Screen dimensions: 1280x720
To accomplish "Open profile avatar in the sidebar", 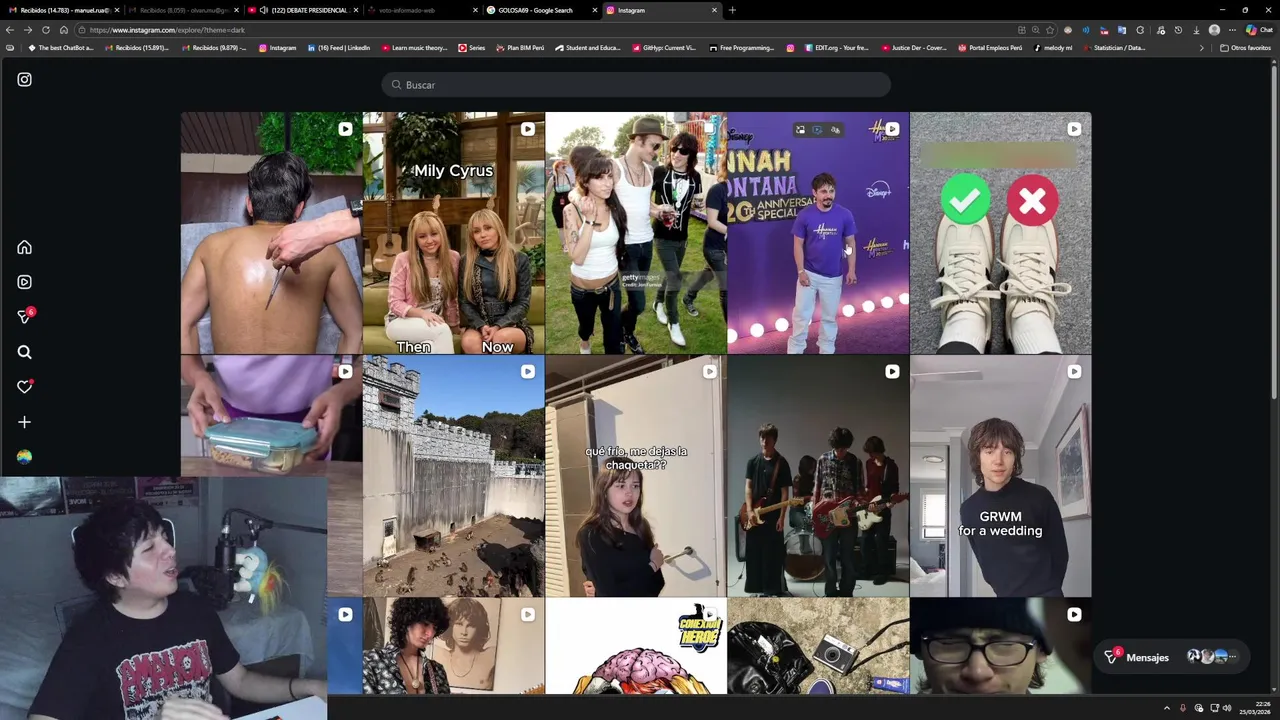I will (24, 457).
